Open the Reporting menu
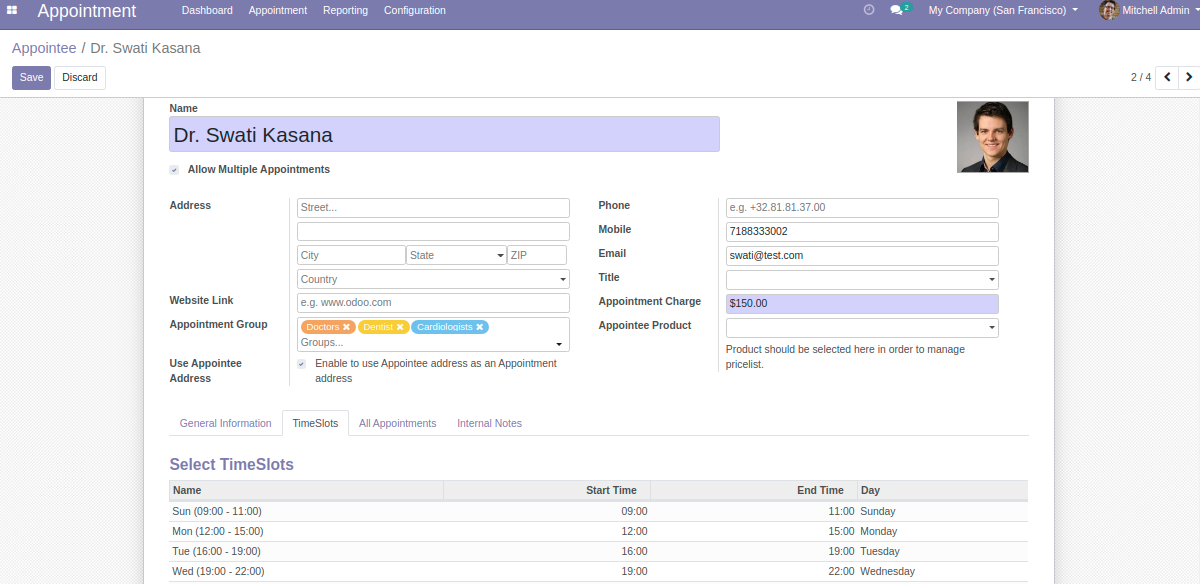The height and width of the screenshot is (584, 1200). click(345, 10)
